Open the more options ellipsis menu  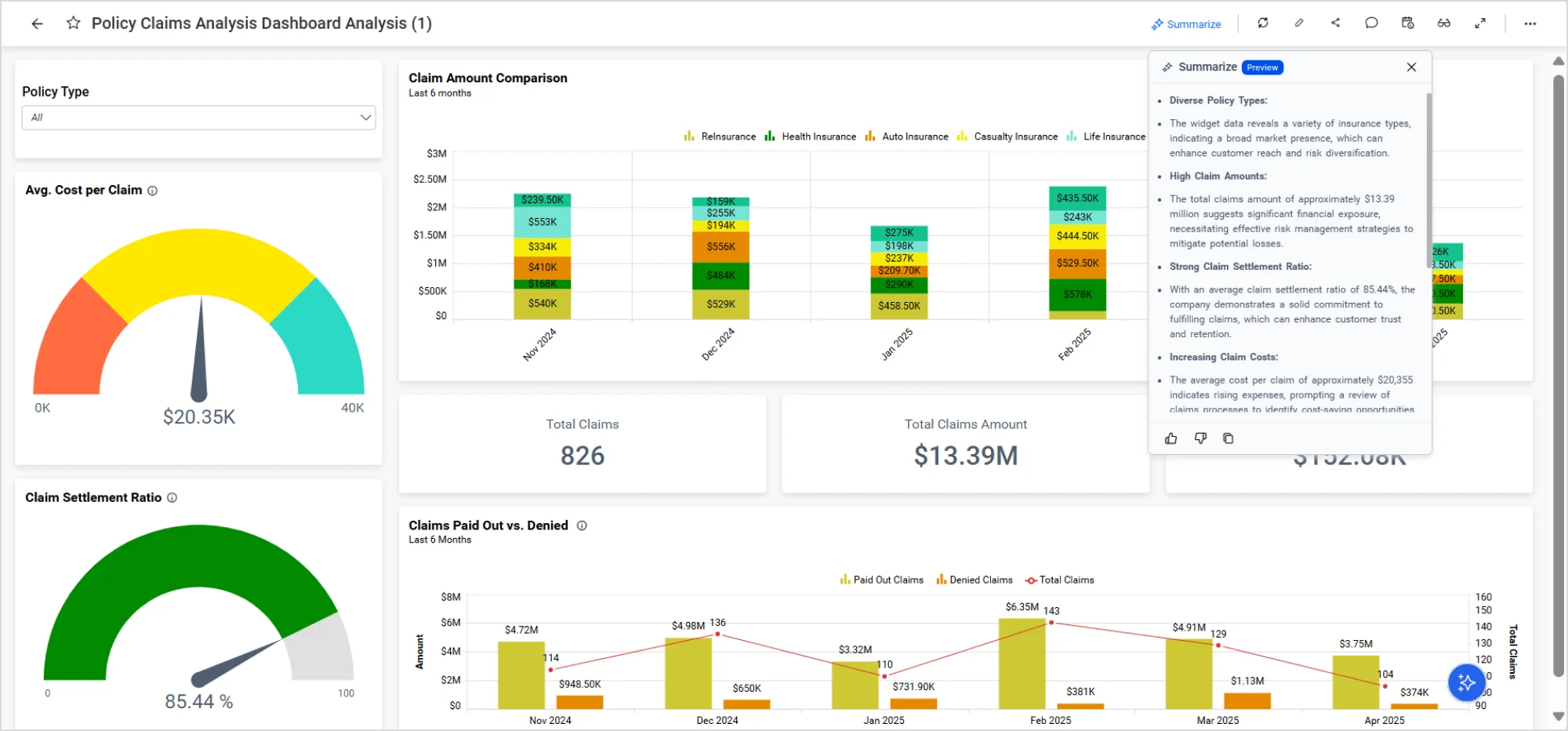point(1530,24)
